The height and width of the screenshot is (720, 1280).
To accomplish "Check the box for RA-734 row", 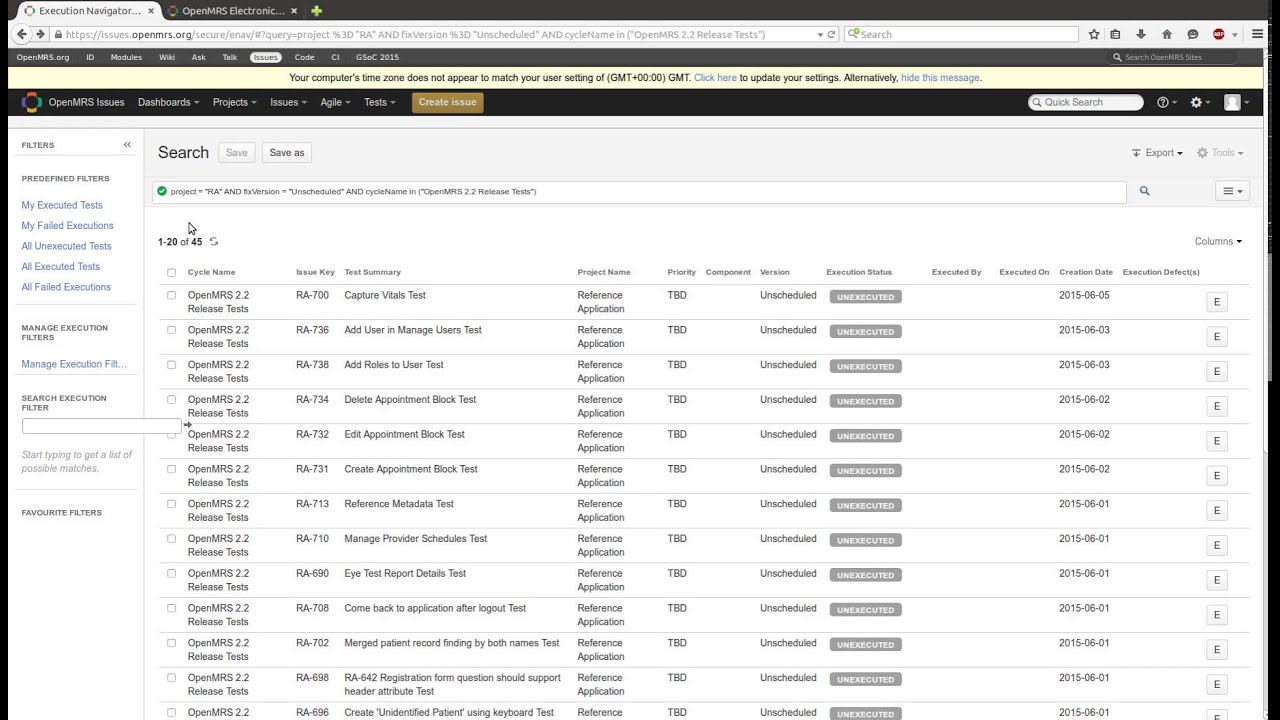I will (x=171, y=399).
